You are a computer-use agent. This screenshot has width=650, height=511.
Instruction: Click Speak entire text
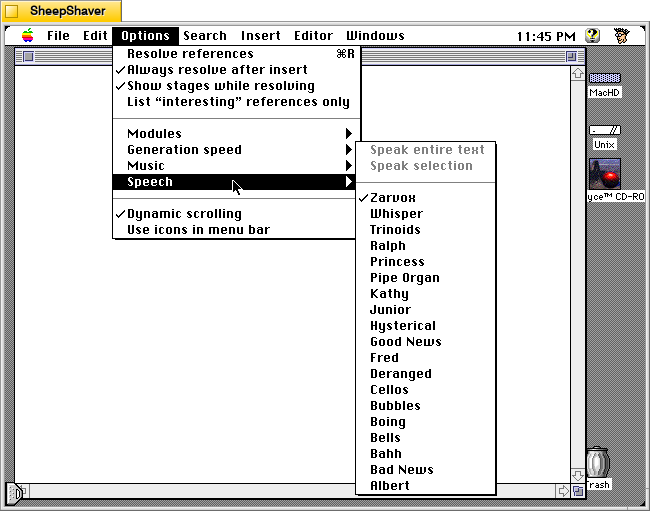[426, 150]
